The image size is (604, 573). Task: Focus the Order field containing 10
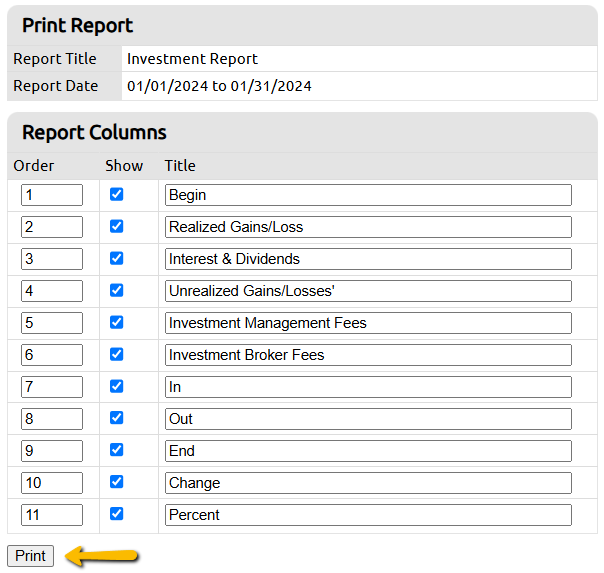52,483
